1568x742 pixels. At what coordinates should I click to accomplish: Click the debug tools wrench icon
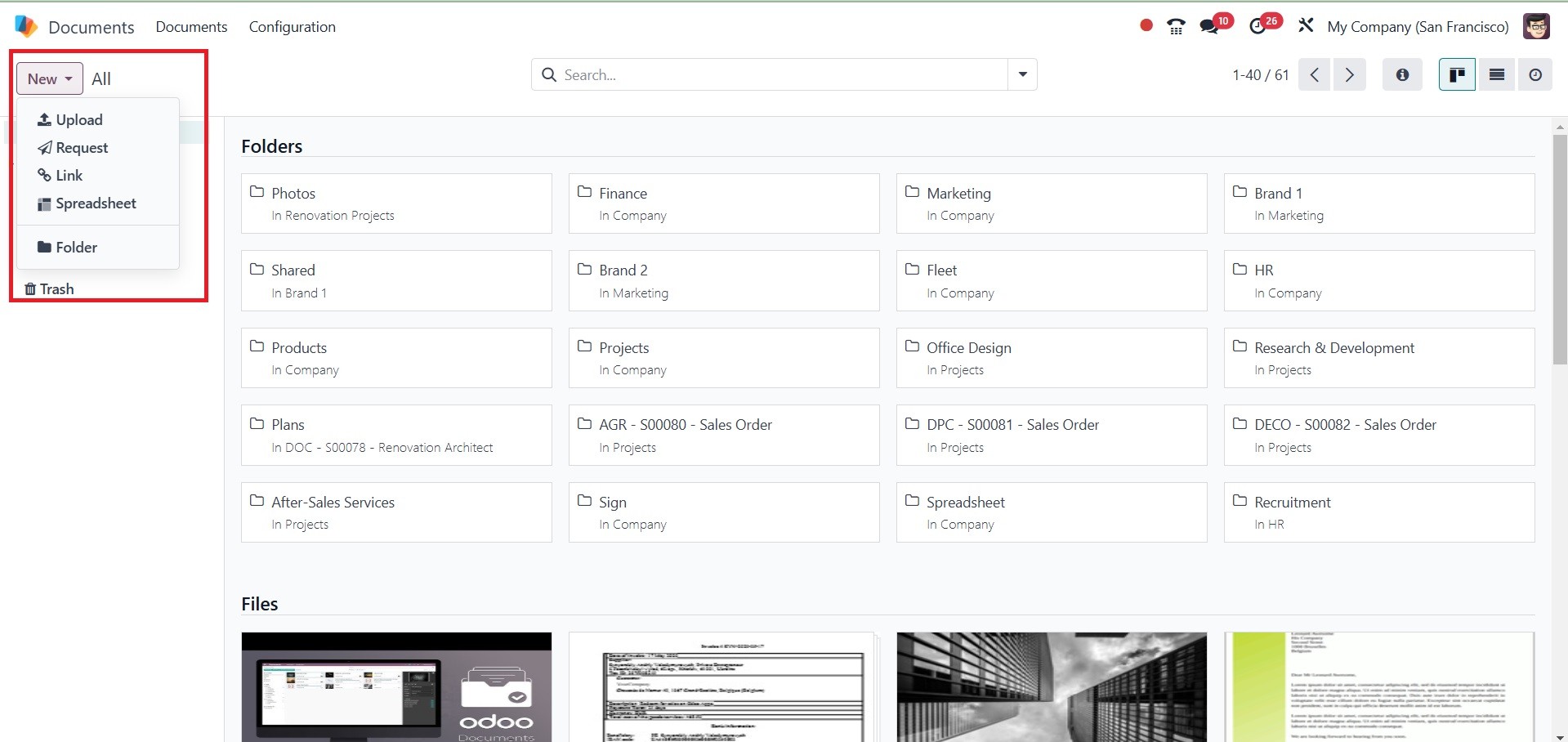[x=1306, y=26]
